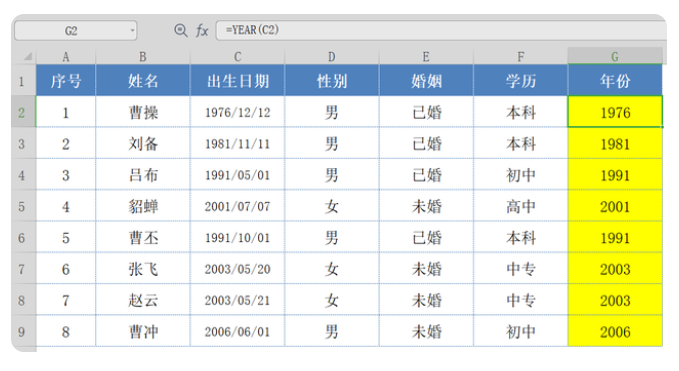Select column D header

click(x=332, y=57)
